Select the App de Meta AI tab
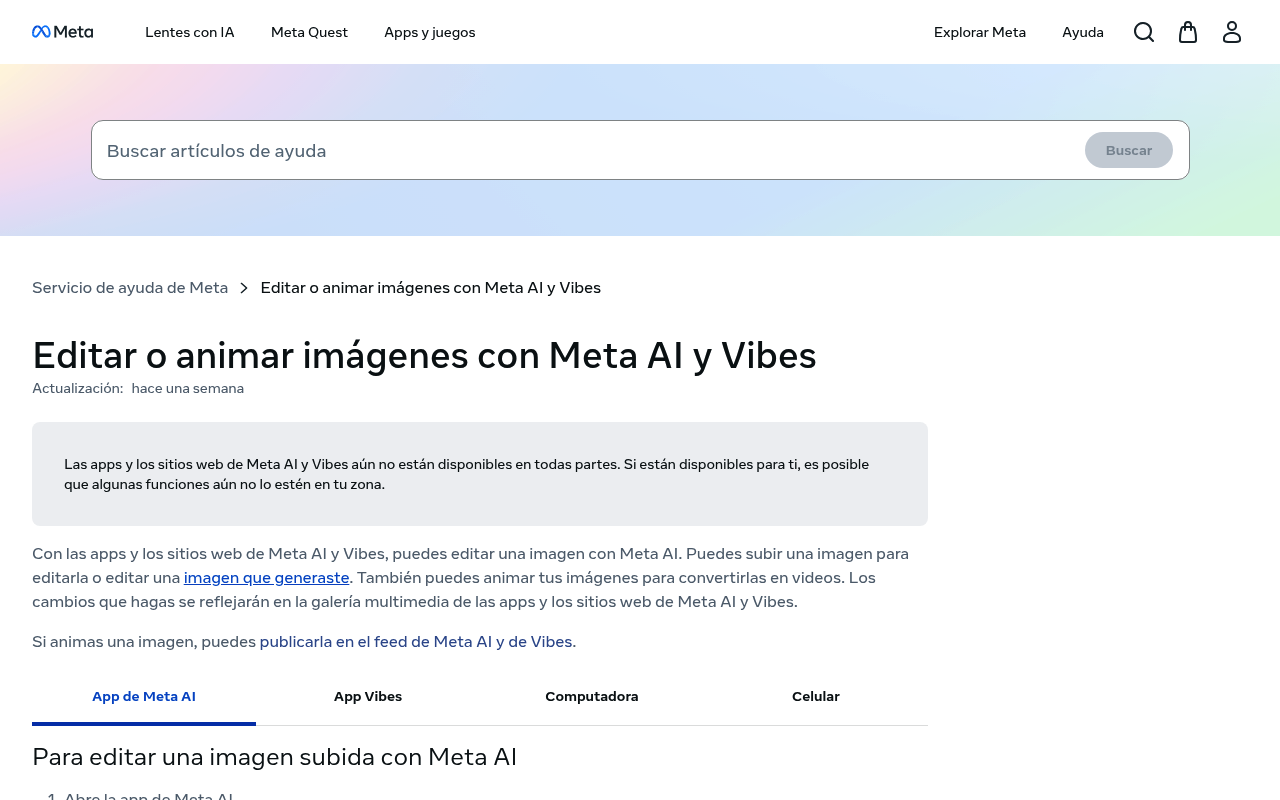This screenshot has height=800, width=1280. tap(144, 697)
